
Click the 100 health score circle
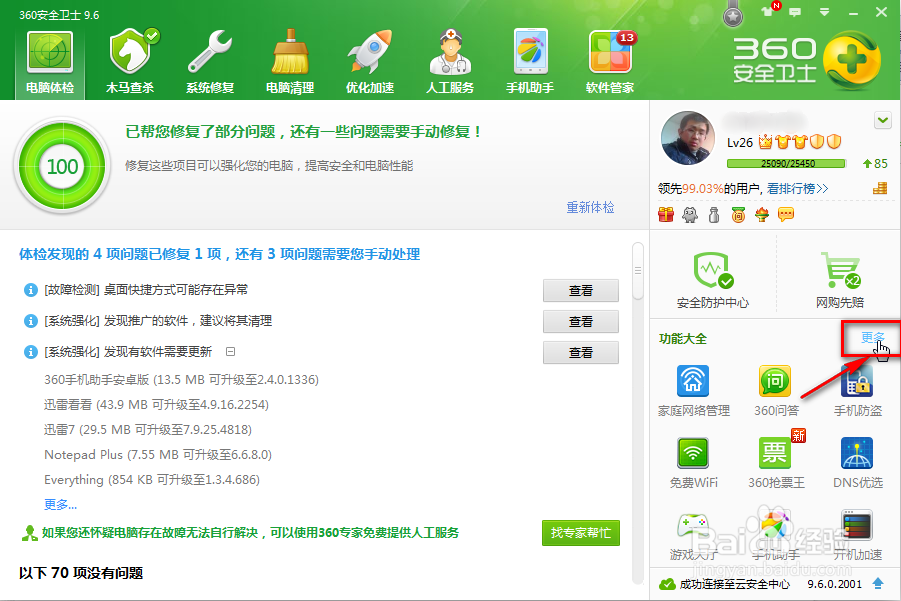(x=62, y=166)
